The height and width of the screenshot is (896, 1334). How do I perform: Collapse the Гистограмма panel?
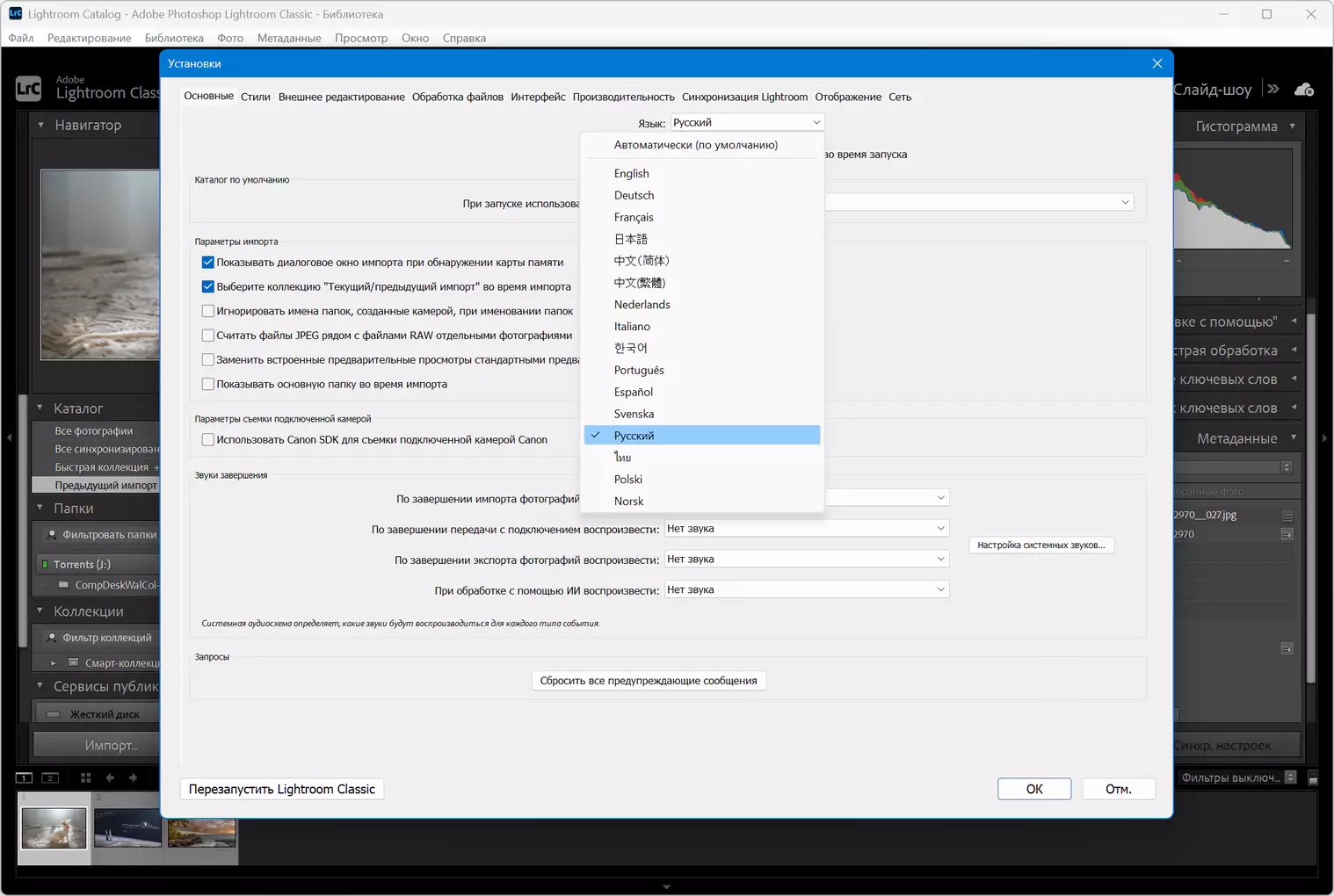point(1293,126)
